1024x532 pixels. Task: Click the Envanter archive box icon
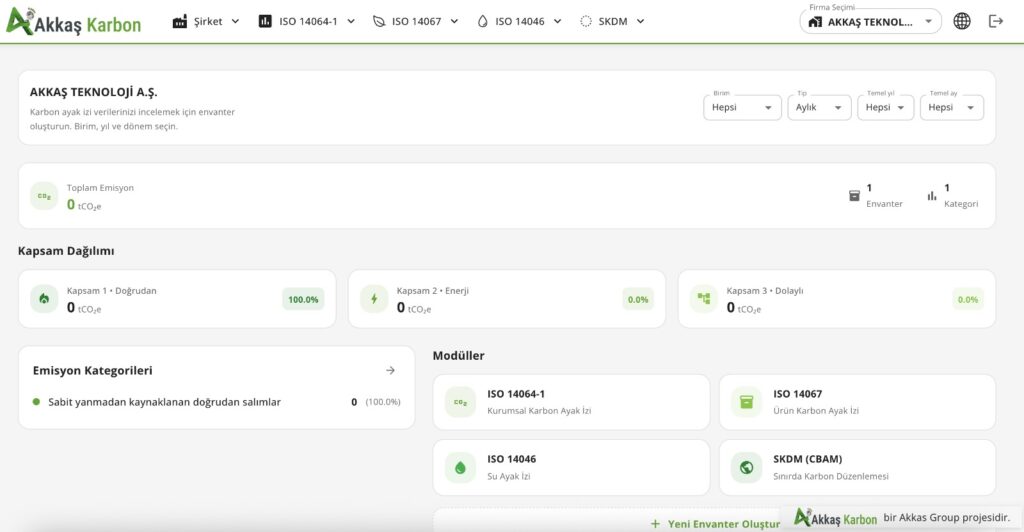[x=854, y=196]
